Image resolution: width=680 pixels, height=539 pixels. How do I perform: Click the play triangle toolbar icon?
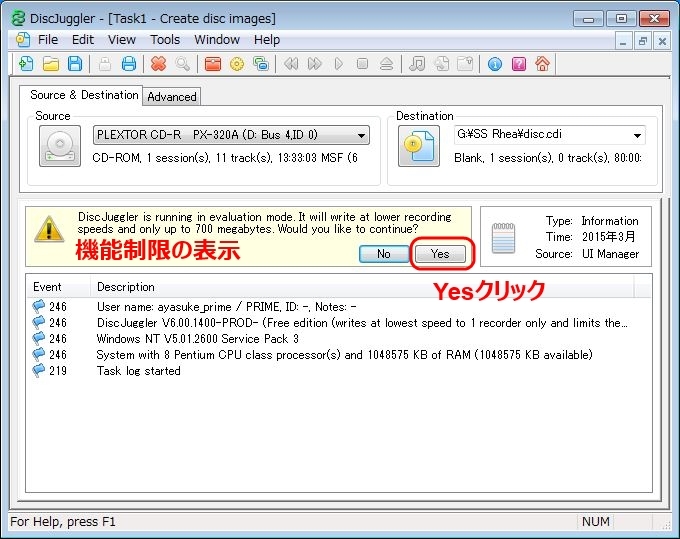click(x=339, y=64)
